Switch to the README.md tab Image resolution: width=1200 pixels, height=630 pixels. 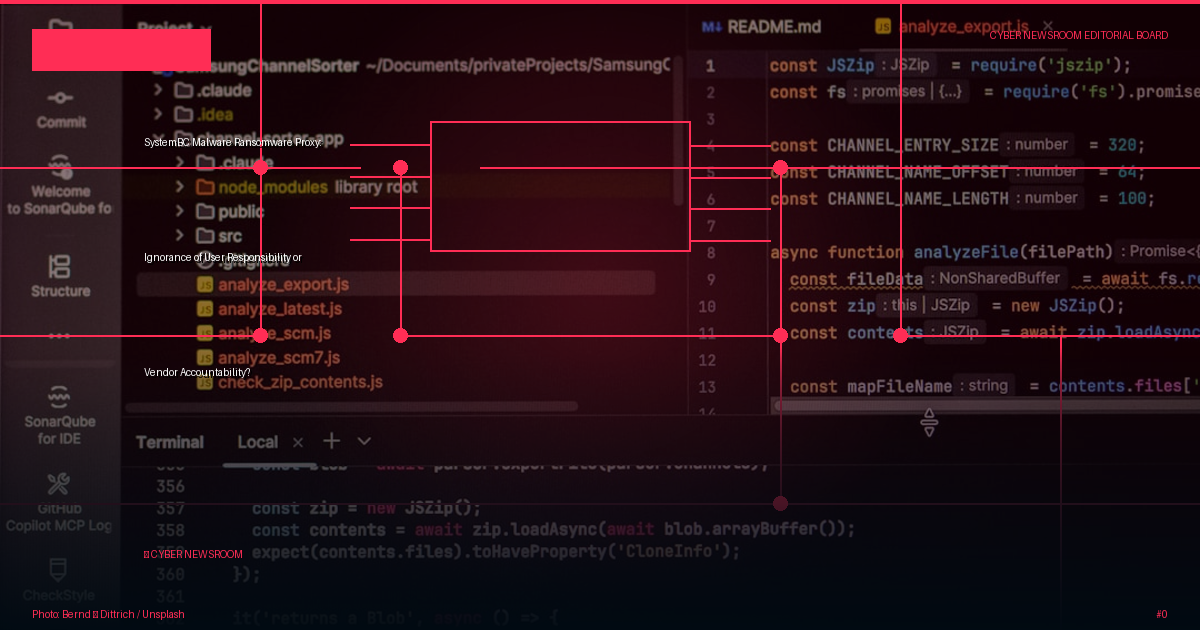(x=762, y=27)
